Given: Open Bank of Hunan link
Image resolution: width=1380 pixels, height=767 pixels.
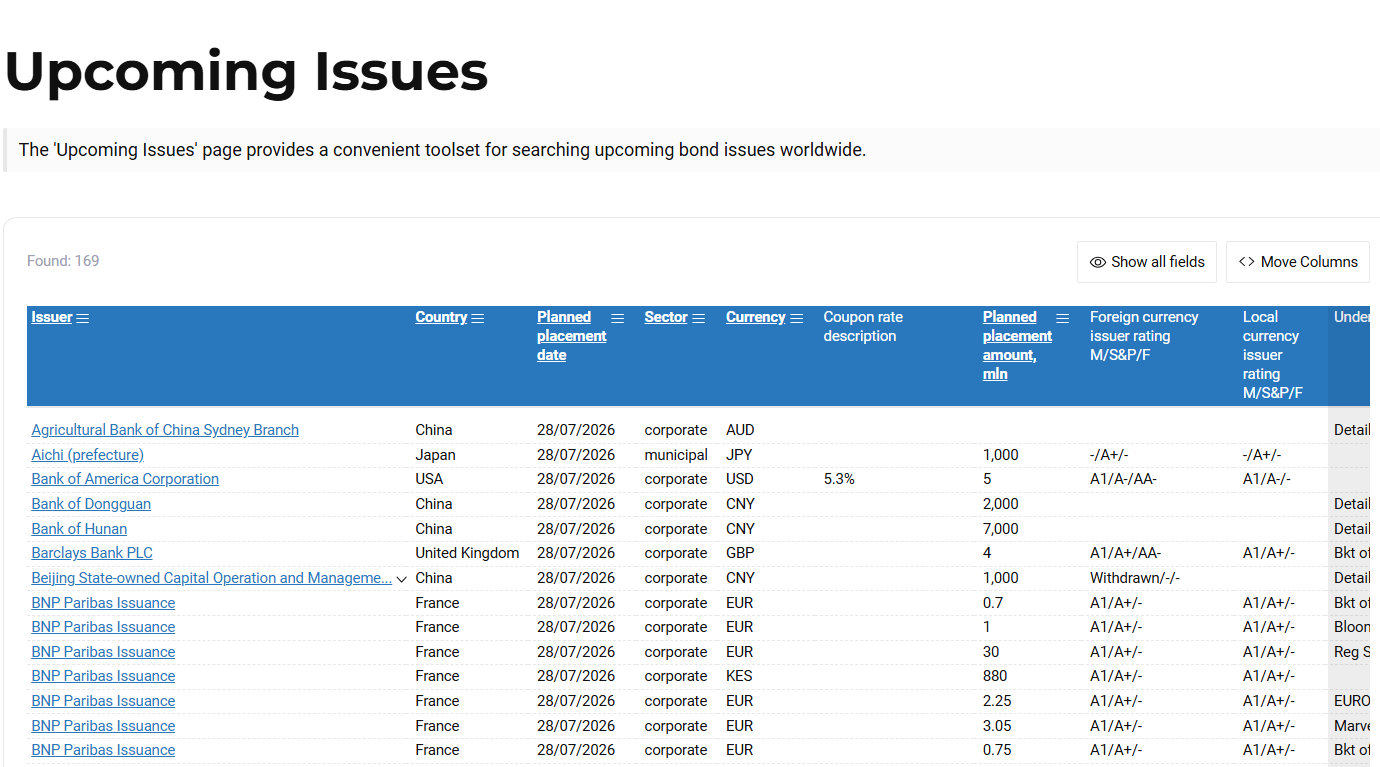Looking at the screenshot, I should point(79,529).
